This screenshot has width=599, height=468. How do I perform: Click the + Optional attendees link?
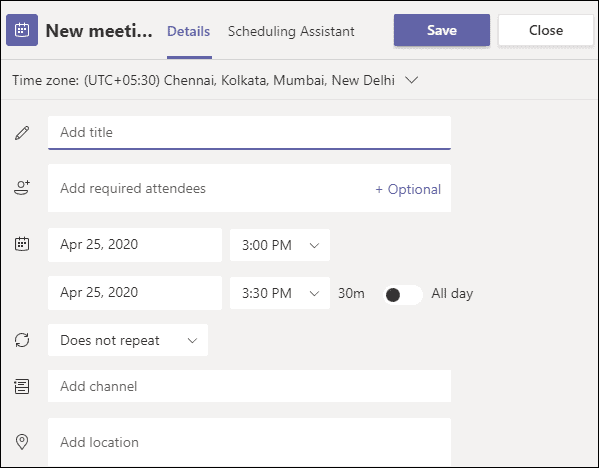pyautogui.click(x=408, y=189)
